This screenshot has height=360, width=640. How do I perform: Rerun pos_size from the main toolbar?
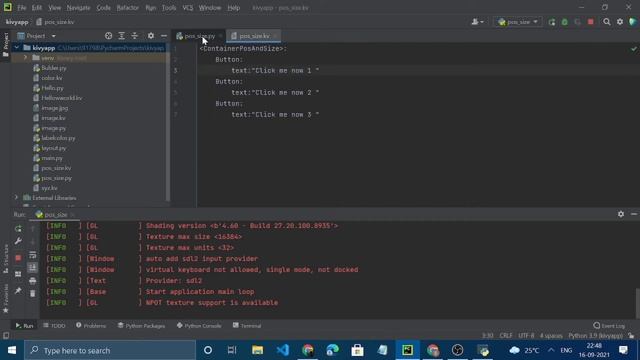click(552, 22)
